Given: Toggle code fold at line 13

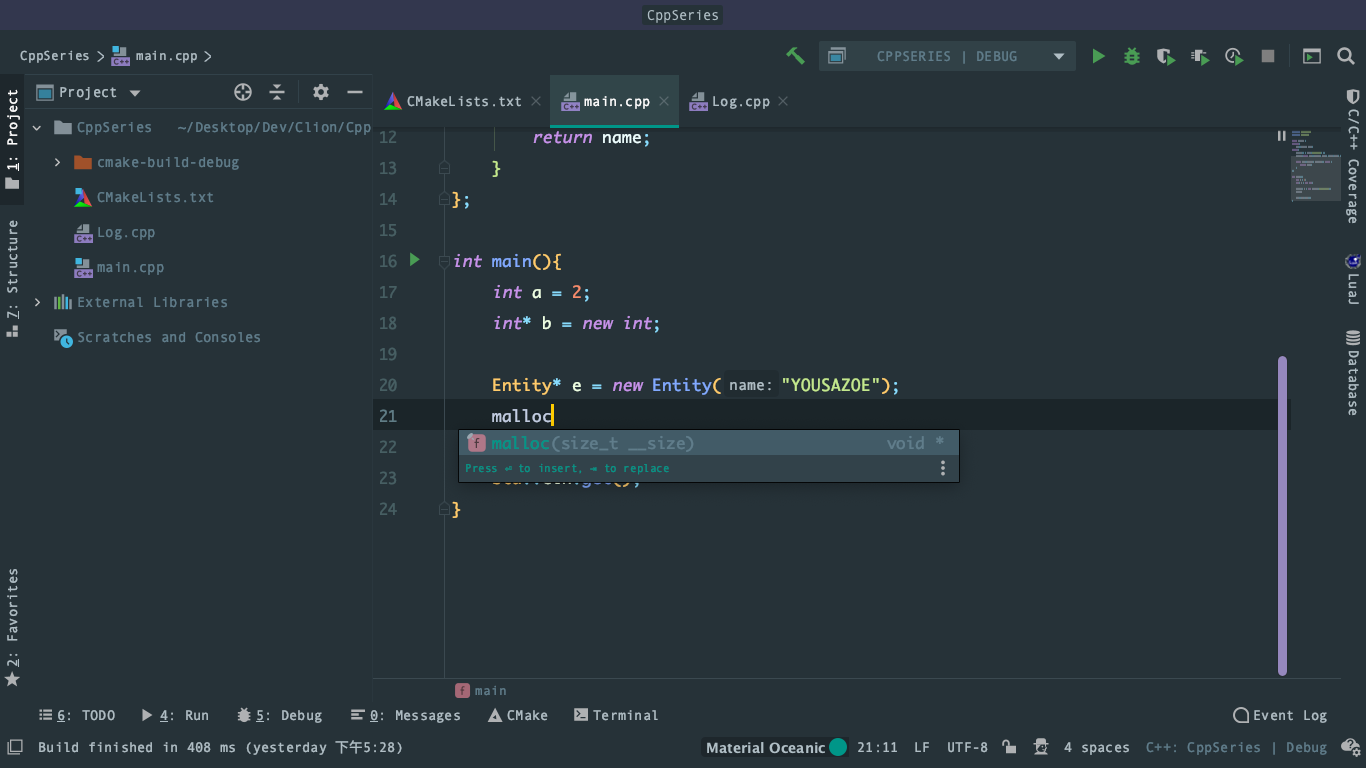Looking at the screenshot, I should (x=445, y=168).
